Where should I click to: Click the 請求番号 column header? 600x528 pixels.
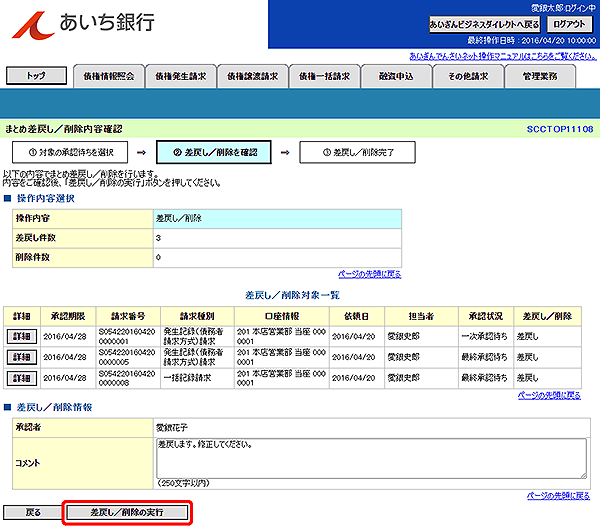tap(128, 316)
